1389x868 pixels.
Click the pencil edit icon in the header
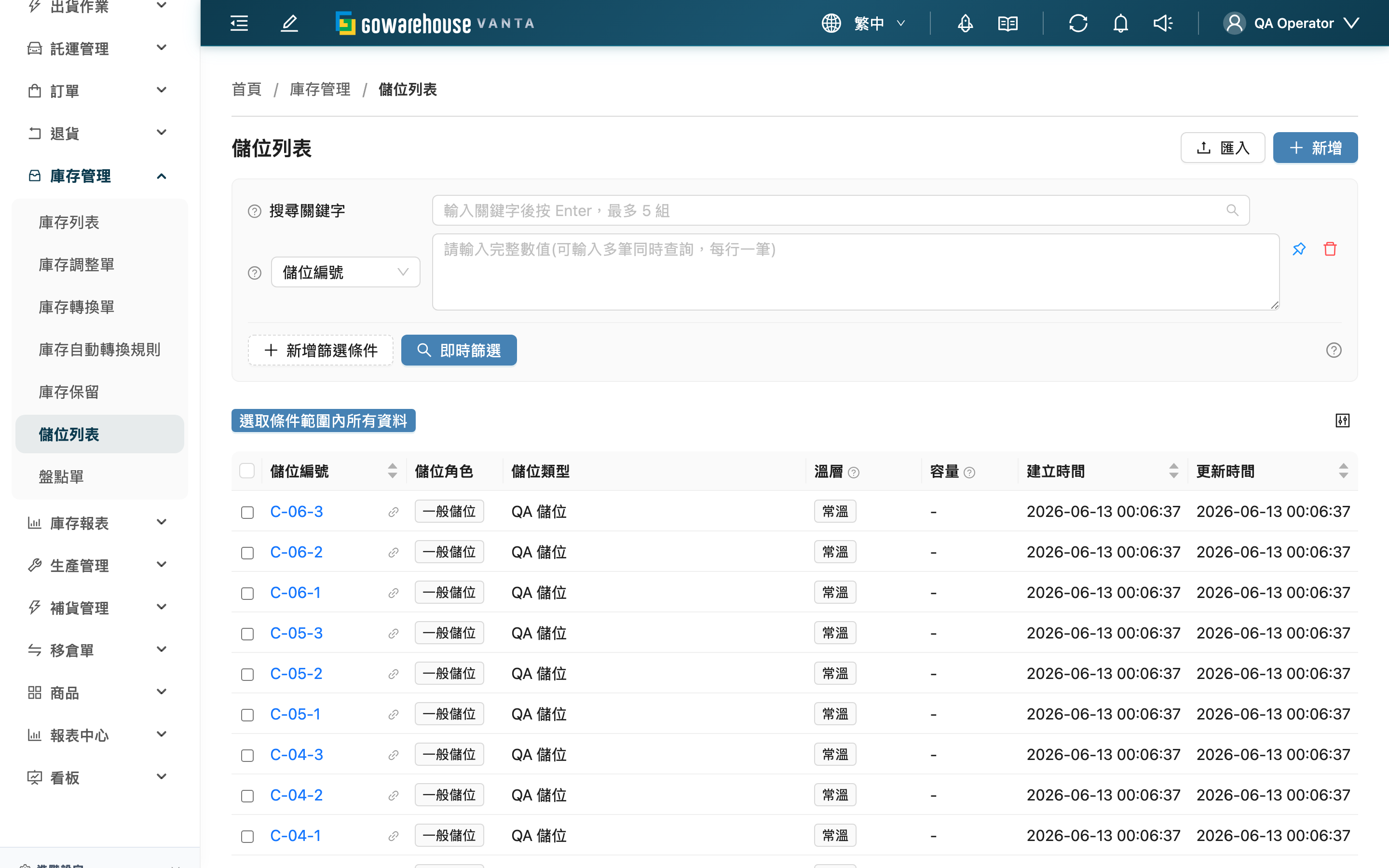(x=289, y=24)
